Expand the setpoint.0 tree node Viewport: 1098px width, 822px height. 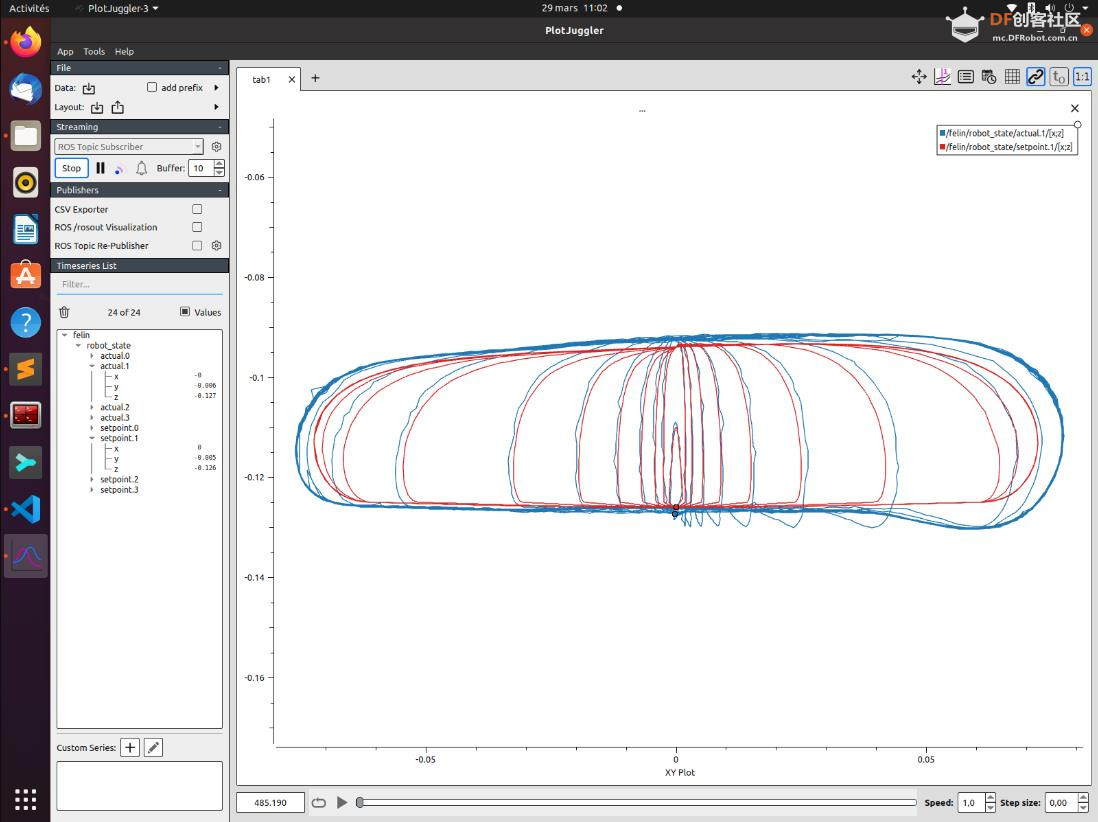tap(92, 428)
